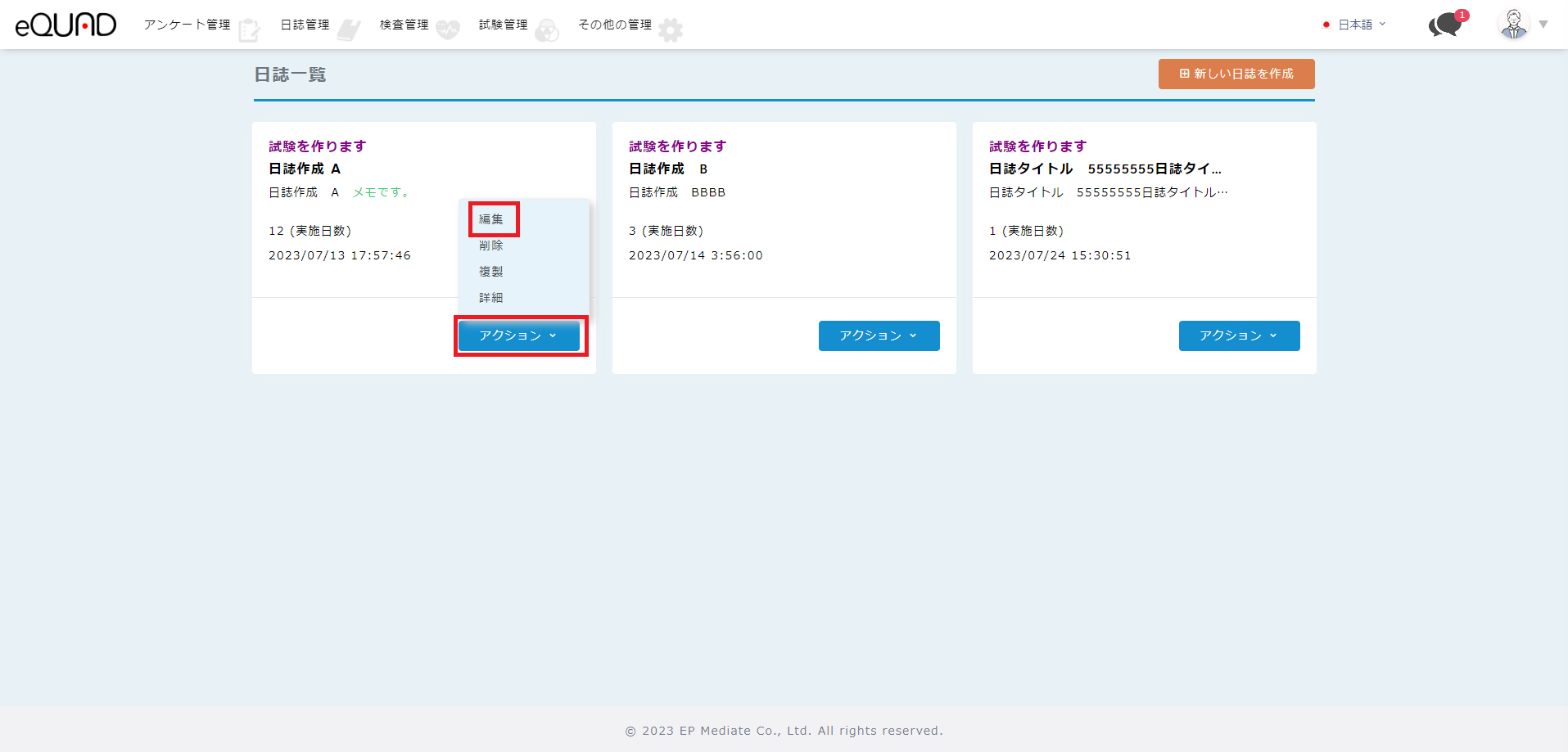Open the 日本語 language dropdown
This screenshot has height=752, width=1568.
tap(1356, 25)
